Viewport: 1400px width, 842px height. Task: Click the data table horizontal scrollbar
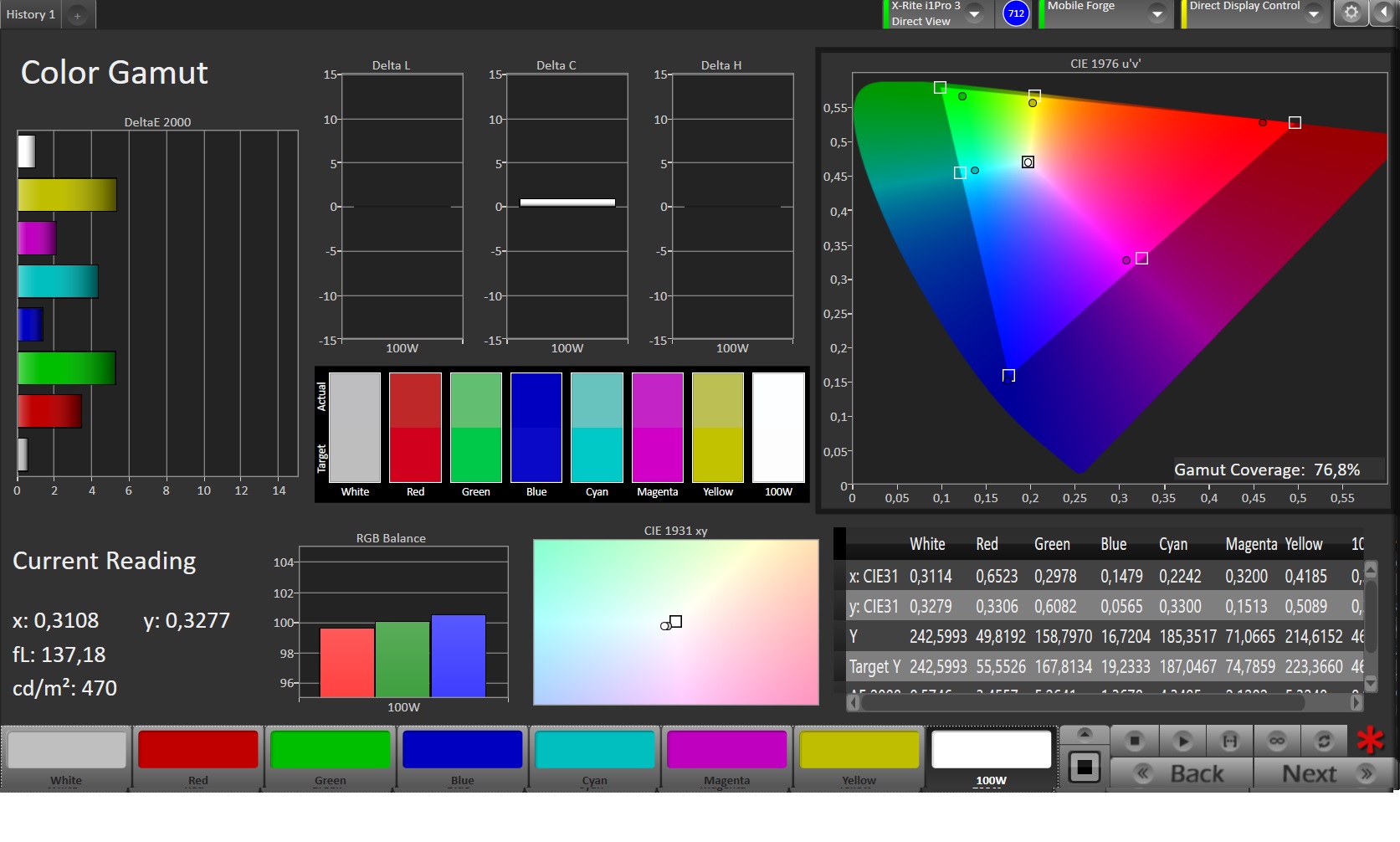click(x=1084, y=703)
